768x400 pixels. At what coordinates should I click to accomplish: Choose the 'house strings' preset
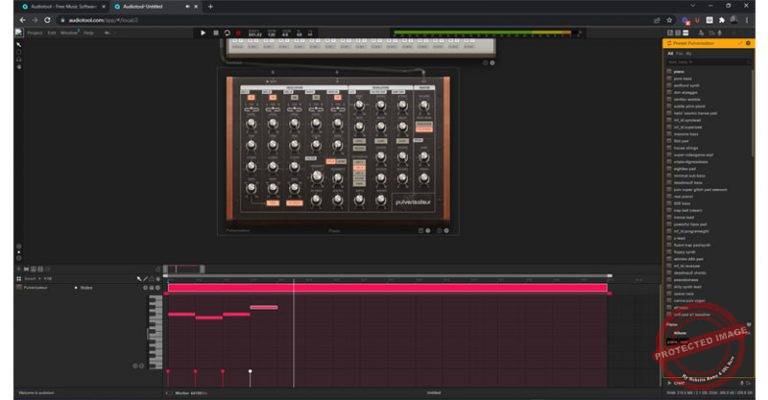pos(685,148)
